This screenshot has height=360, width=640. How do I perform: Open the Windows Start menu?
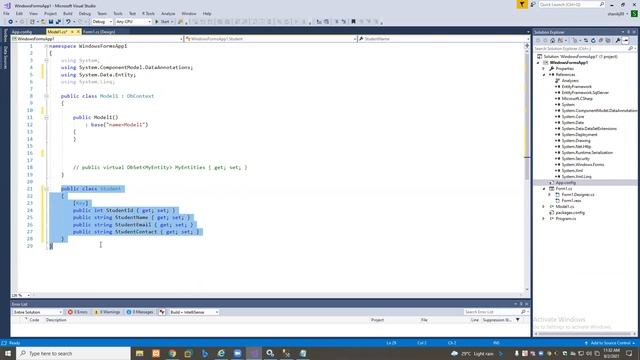(x=8, y=353)
